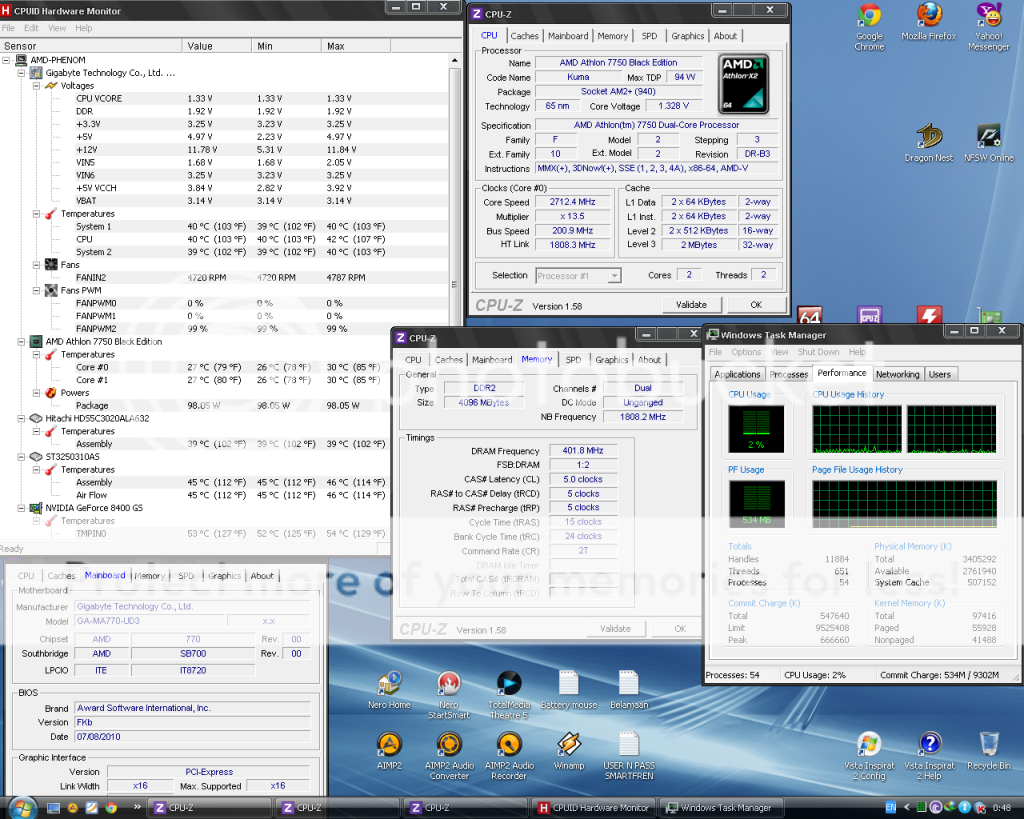Click the Max column header
1024x819 pixels.
pos(356,46)
